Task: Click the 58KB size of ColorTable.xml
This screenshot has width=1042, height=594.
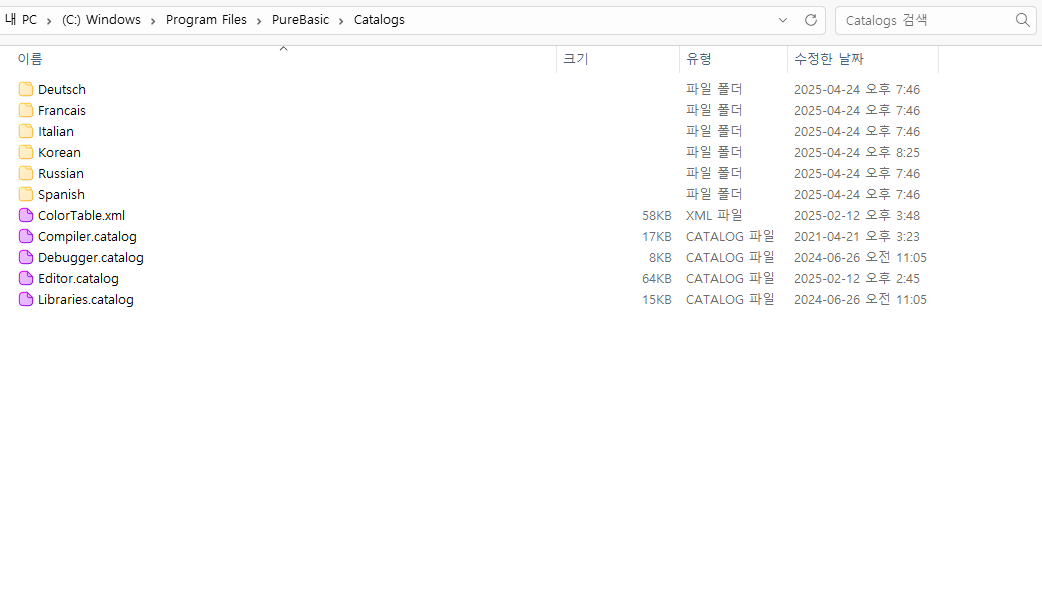Action: (657, 216)
